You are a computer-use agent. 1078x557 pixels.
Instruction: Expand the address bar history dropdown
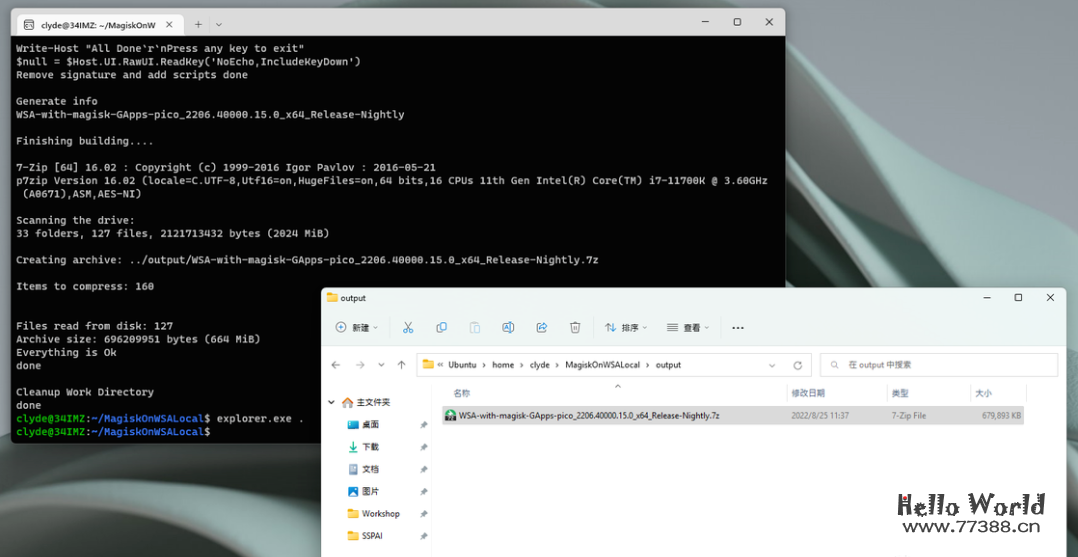pyautogui.click(x=773, y=365)
